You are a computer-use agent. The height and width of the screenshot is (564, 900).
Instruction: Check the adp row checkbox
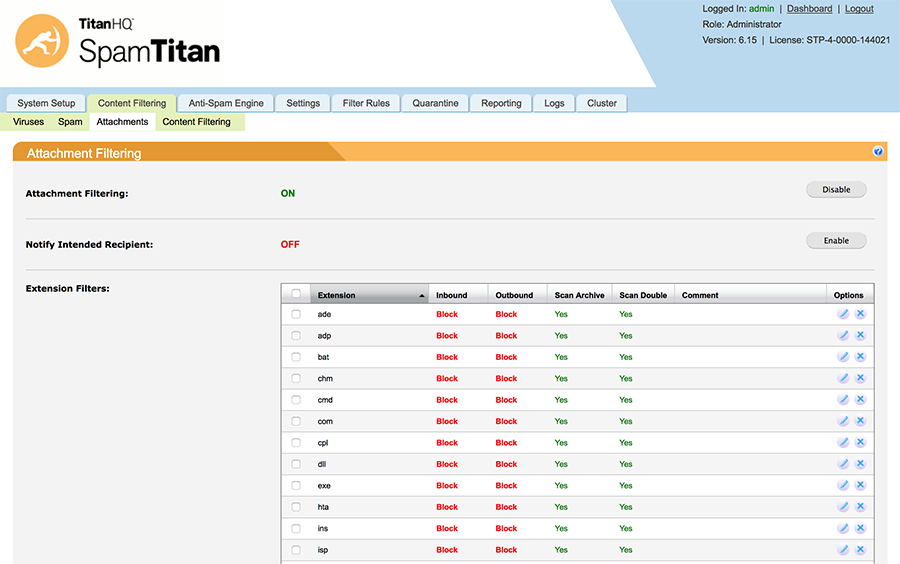click(296, 335)
